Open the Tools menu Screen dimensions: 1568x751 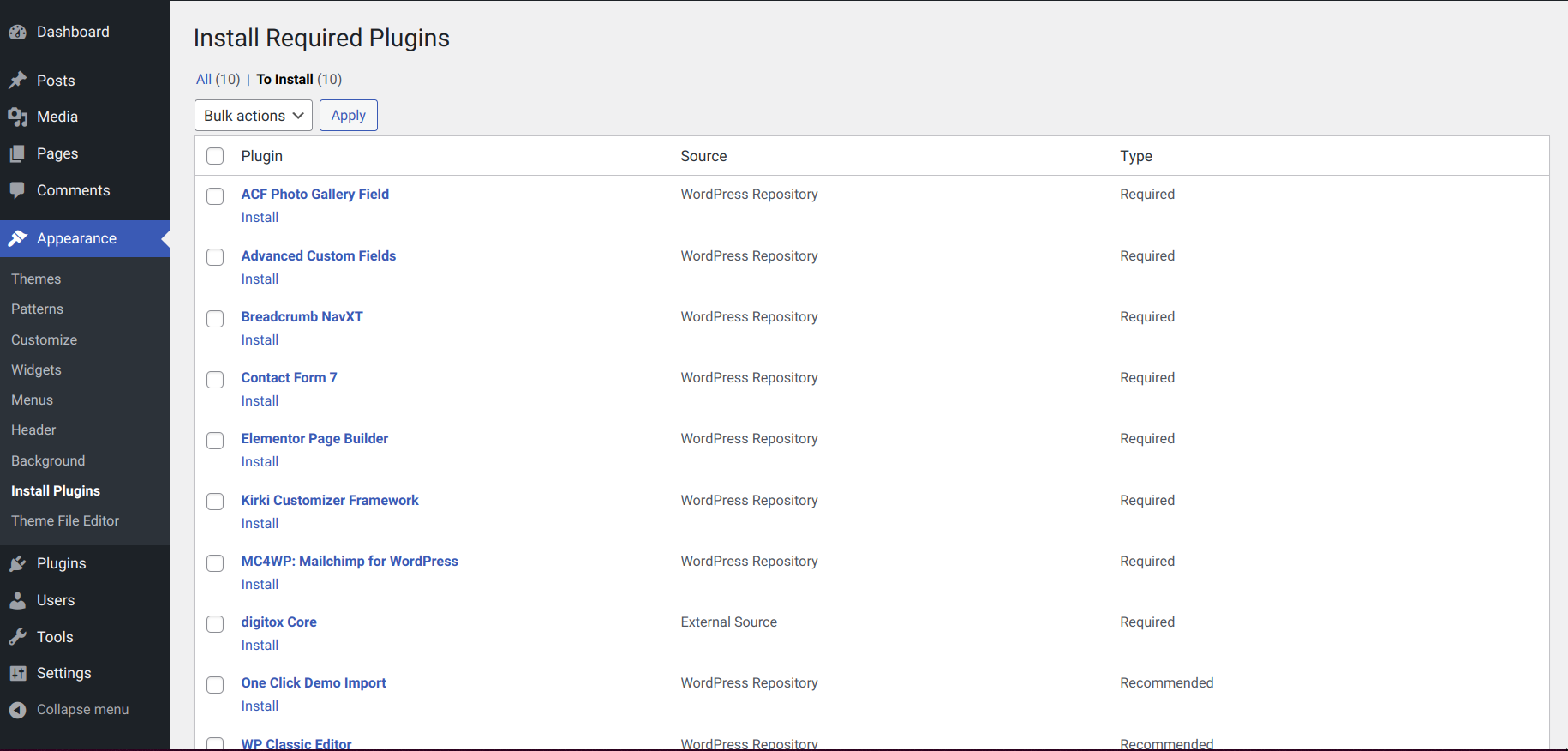pyautogui.click(x=55, y=637)
